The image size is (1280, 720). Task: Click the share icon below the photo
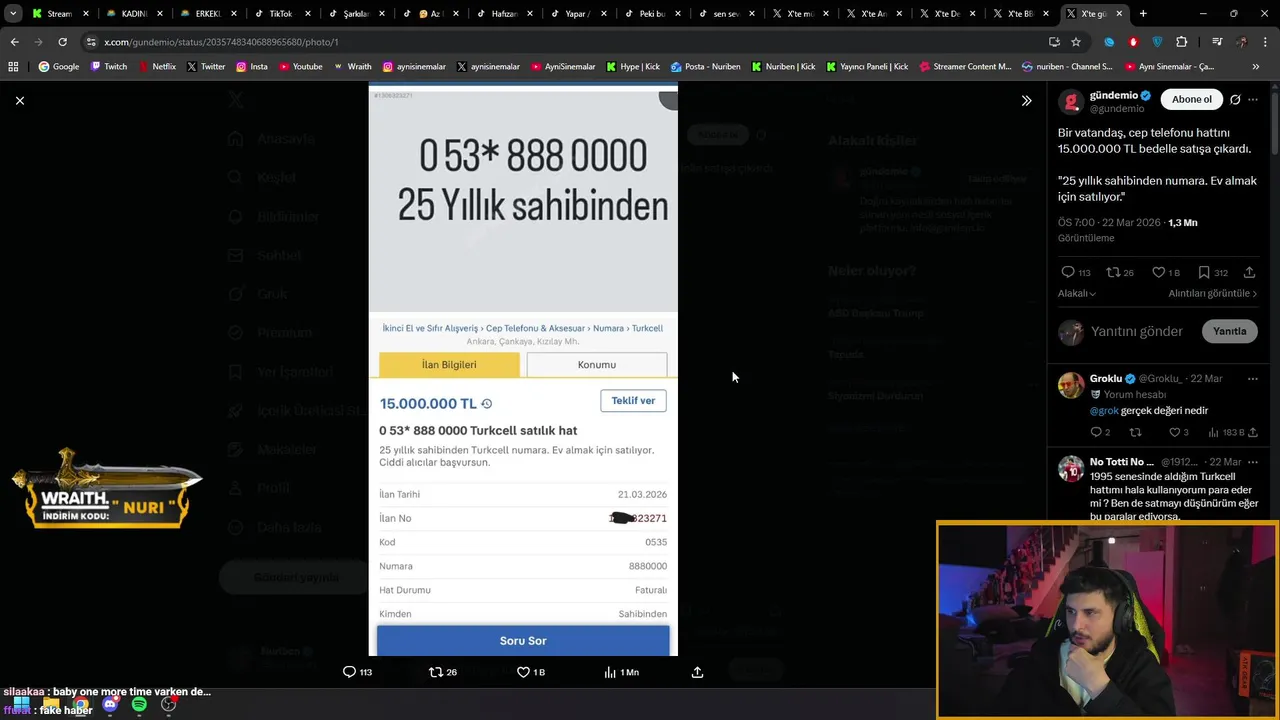pyautogui.click(x=697, y=672)
